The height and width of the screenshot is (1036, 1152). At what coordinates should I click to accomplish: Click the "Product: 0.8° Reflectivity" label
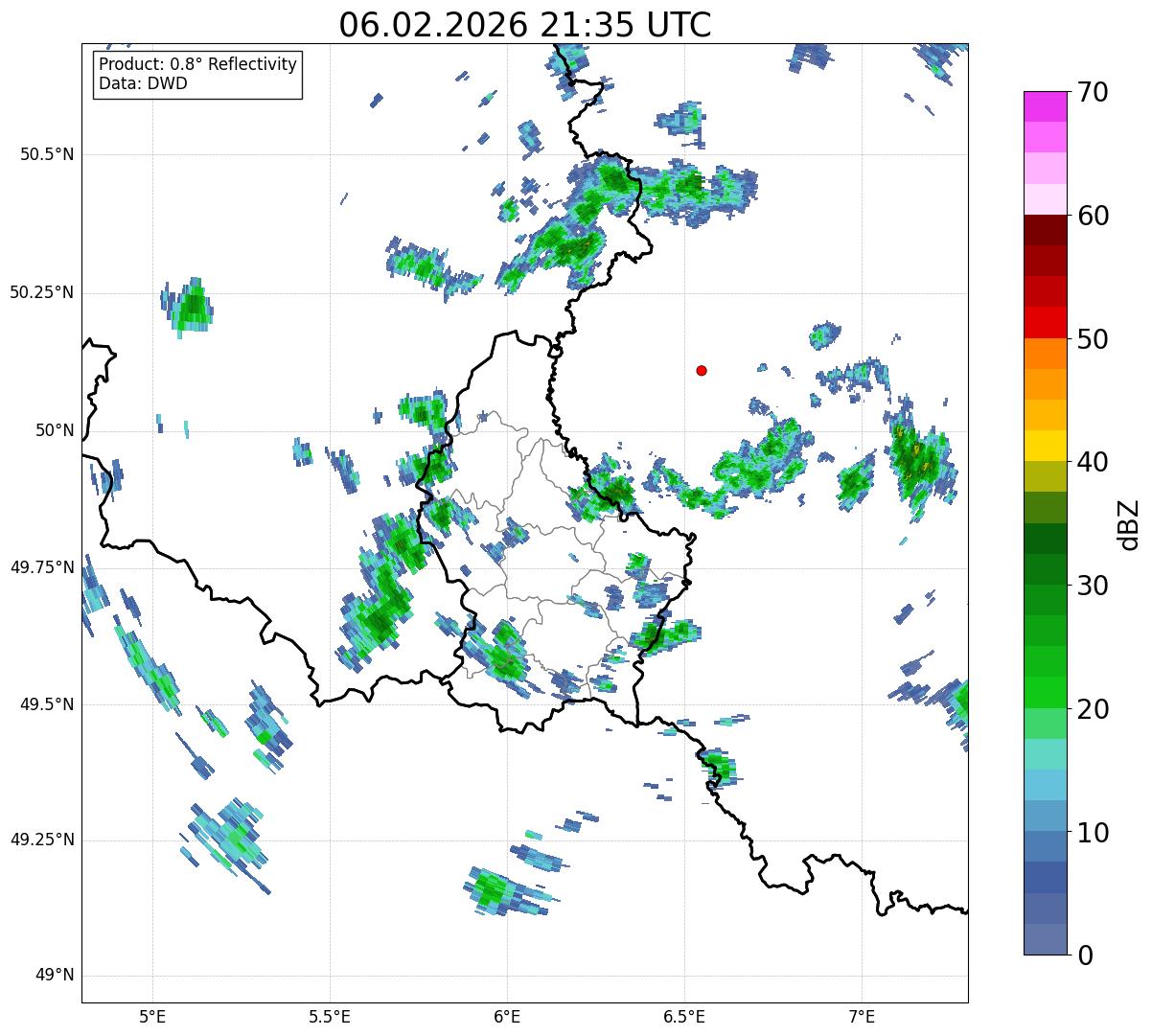[x=198, y=64]
